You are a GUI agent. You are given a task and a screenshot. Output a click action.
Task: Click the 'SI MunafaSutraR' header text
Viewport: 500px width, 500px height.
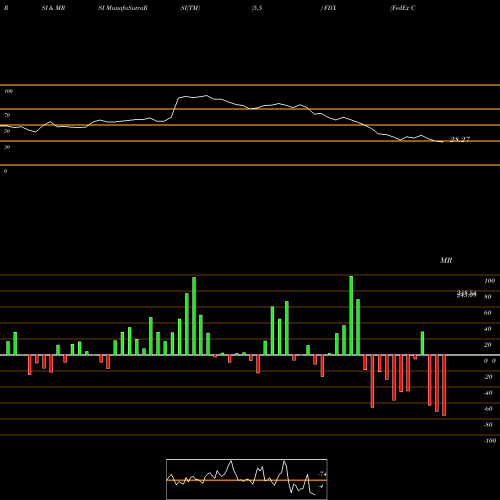point(123,8)
